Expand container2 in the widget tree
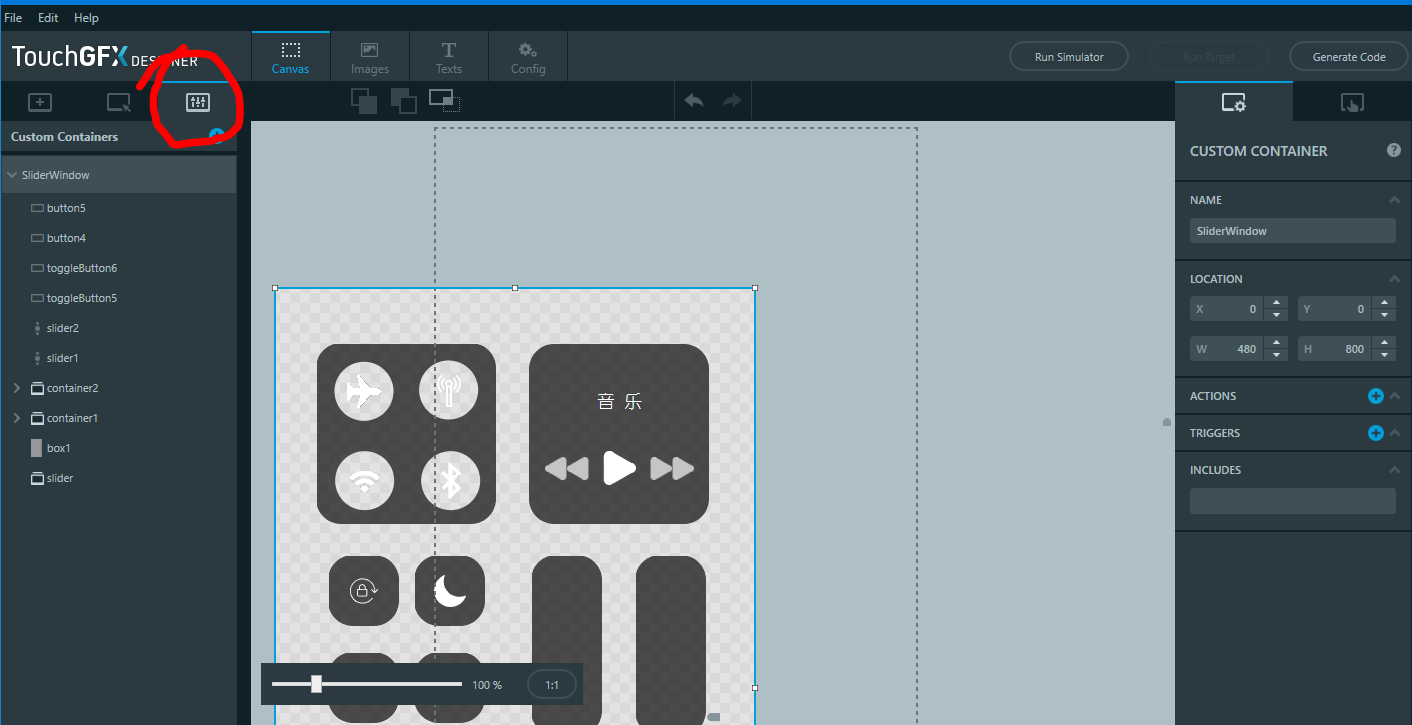The image size is (1412, 725). 16,388
